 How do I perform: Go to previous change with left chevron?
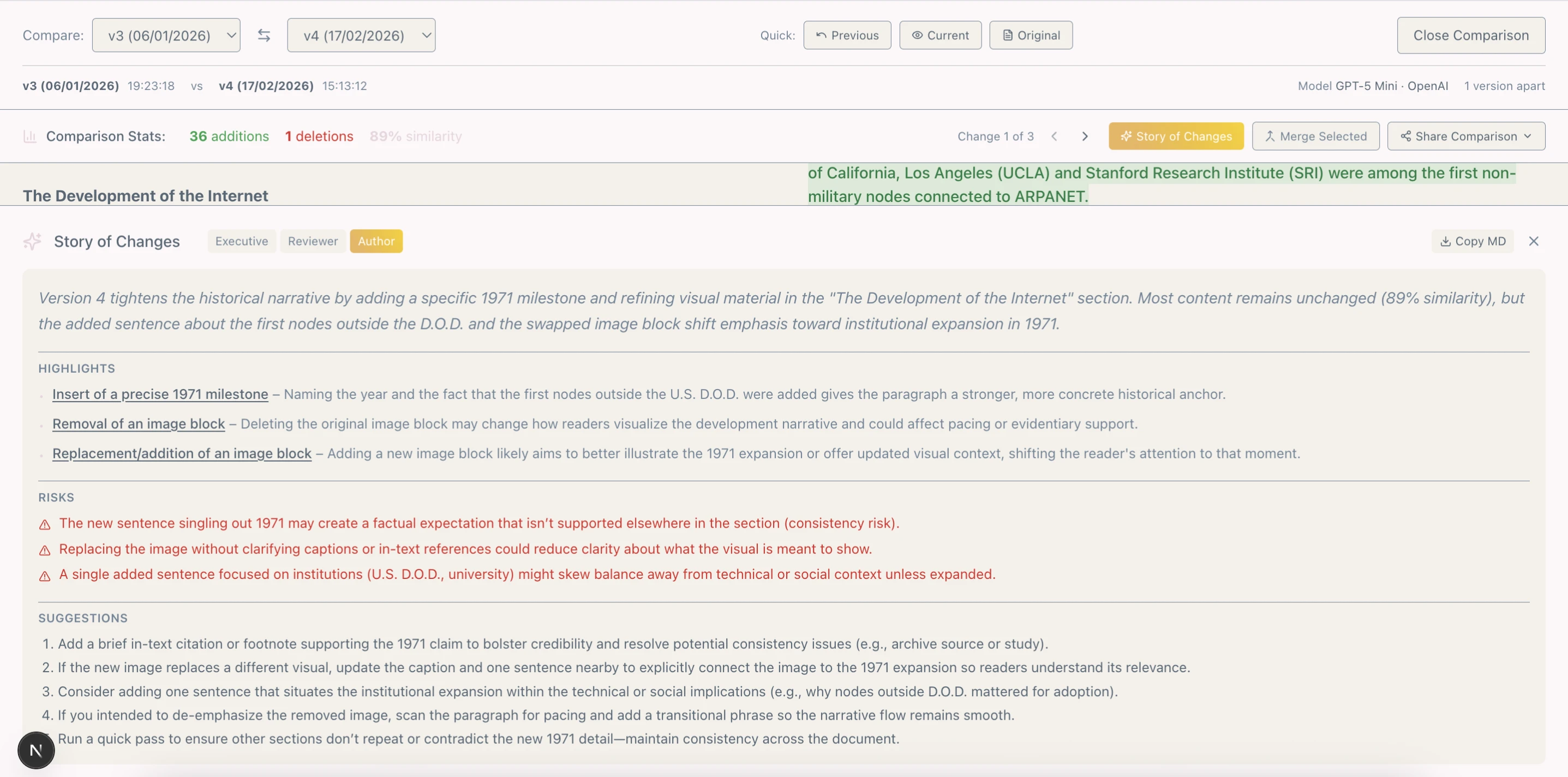tap(1054, 136)
